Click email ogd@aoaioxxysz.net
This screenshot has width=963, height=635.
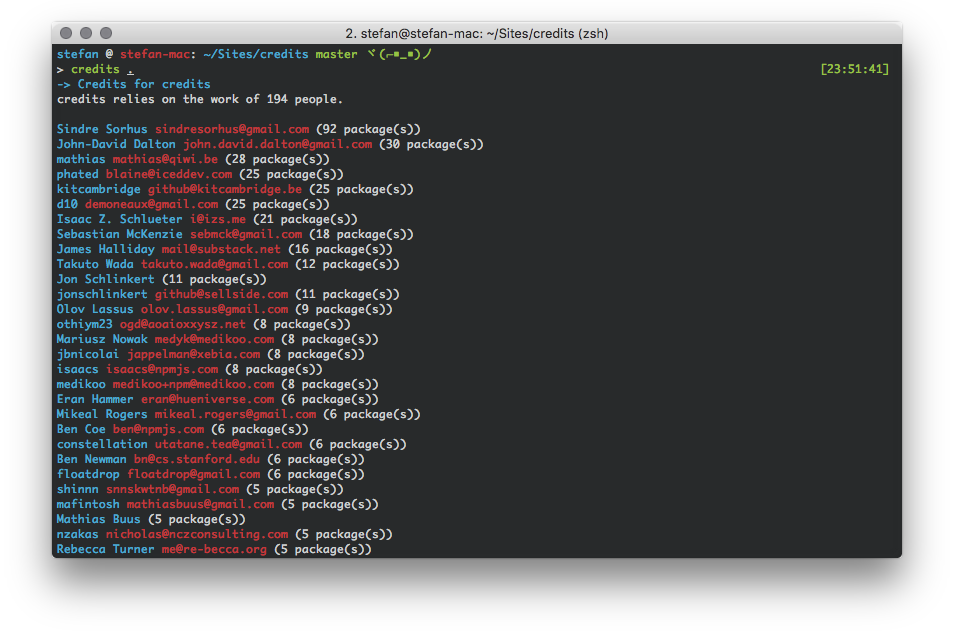pos(182,324)
